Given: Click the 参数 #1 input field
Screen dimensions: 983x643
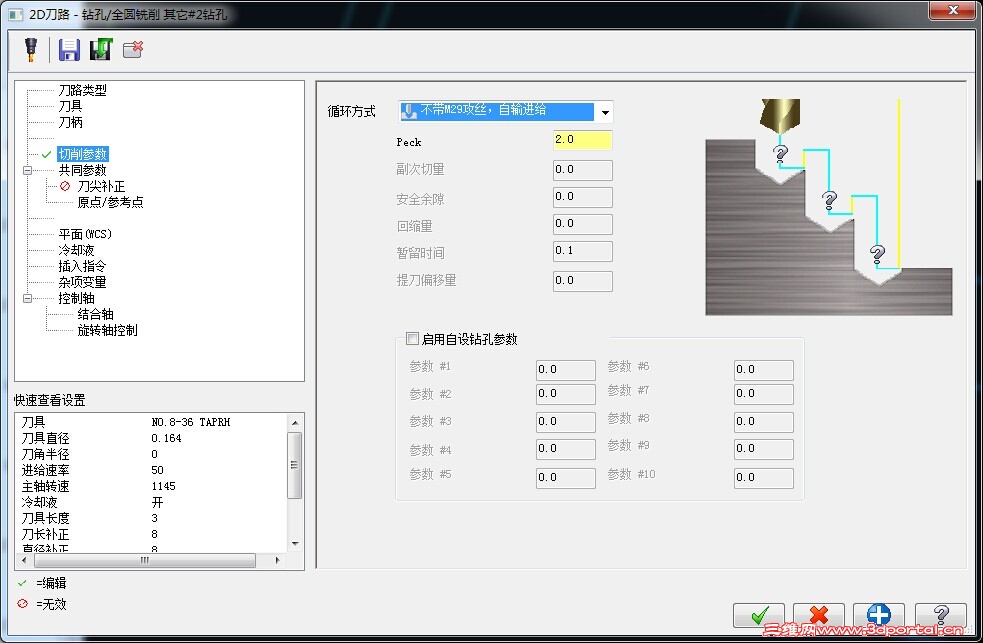Looking at the screenshot, I should (x=565, y=370).
